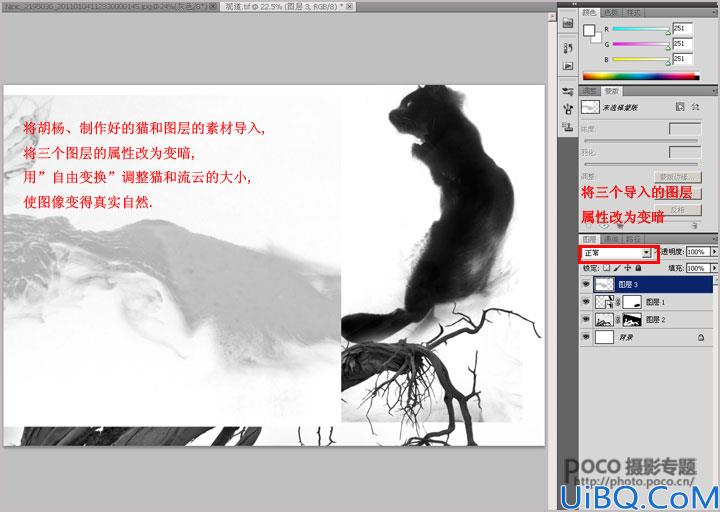
Task: Select the 图层 2 layer mask thumbnail
Action: [x=632, y=320]
